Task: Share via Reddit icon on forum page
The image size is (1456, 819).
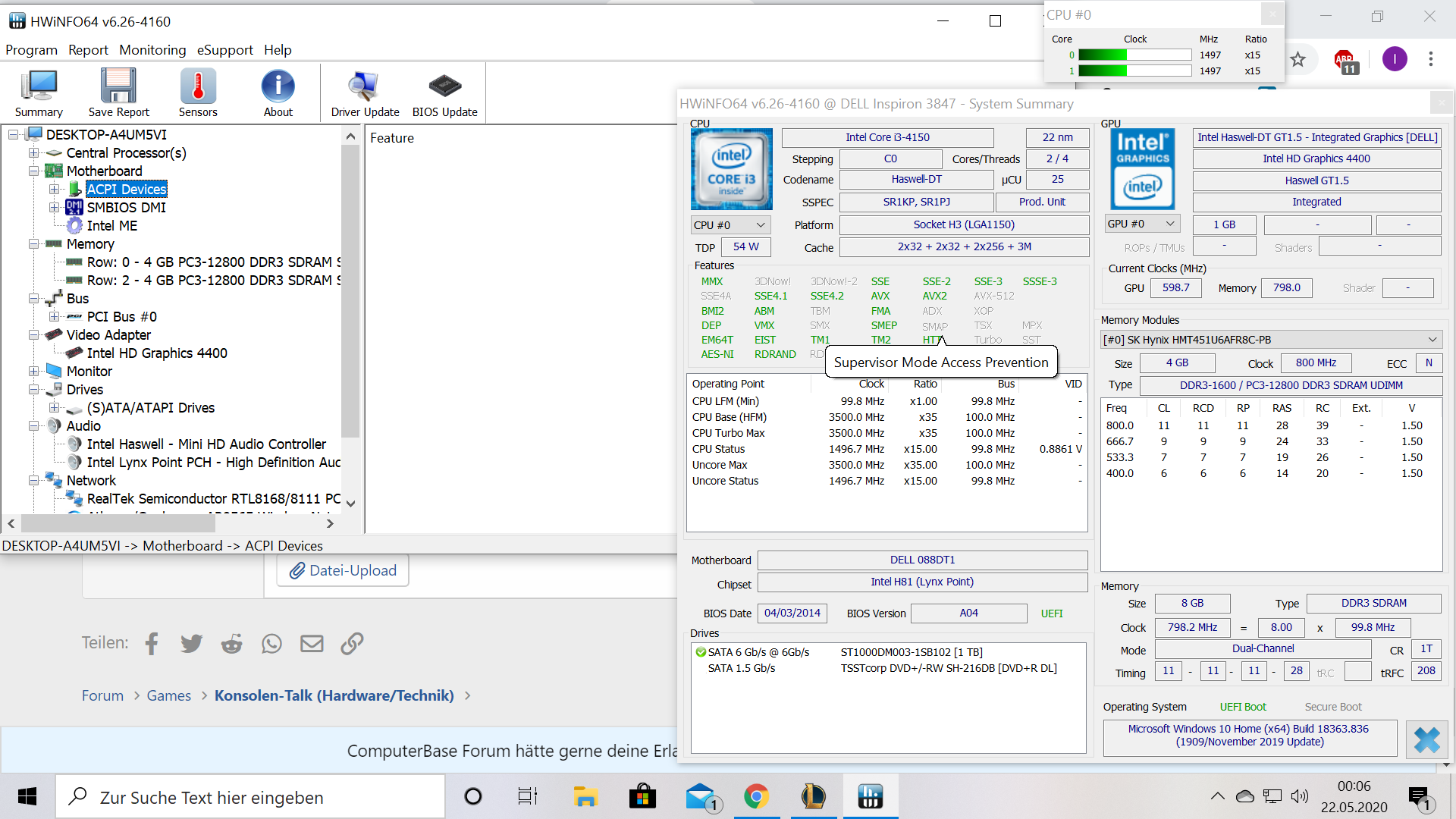Action: click(x=231, y=644)
